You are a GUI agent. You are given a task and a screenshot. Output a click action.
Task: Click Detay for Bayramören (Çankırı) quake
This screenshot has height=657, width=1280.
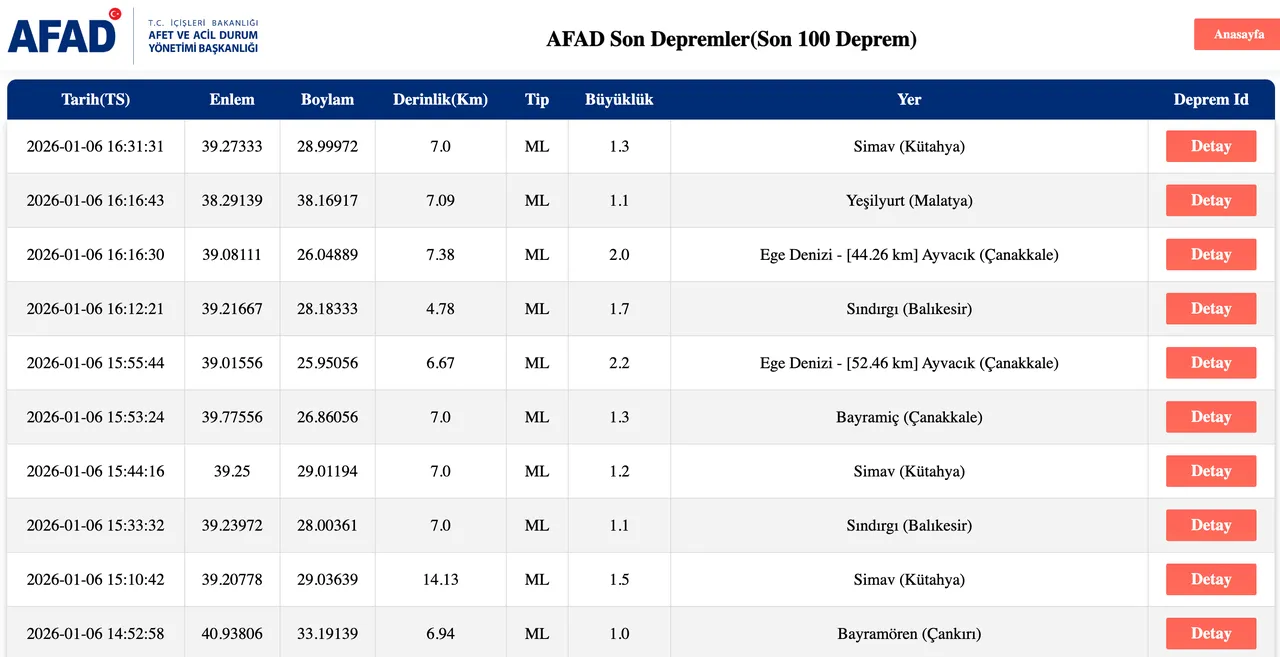click(1211, 633)
